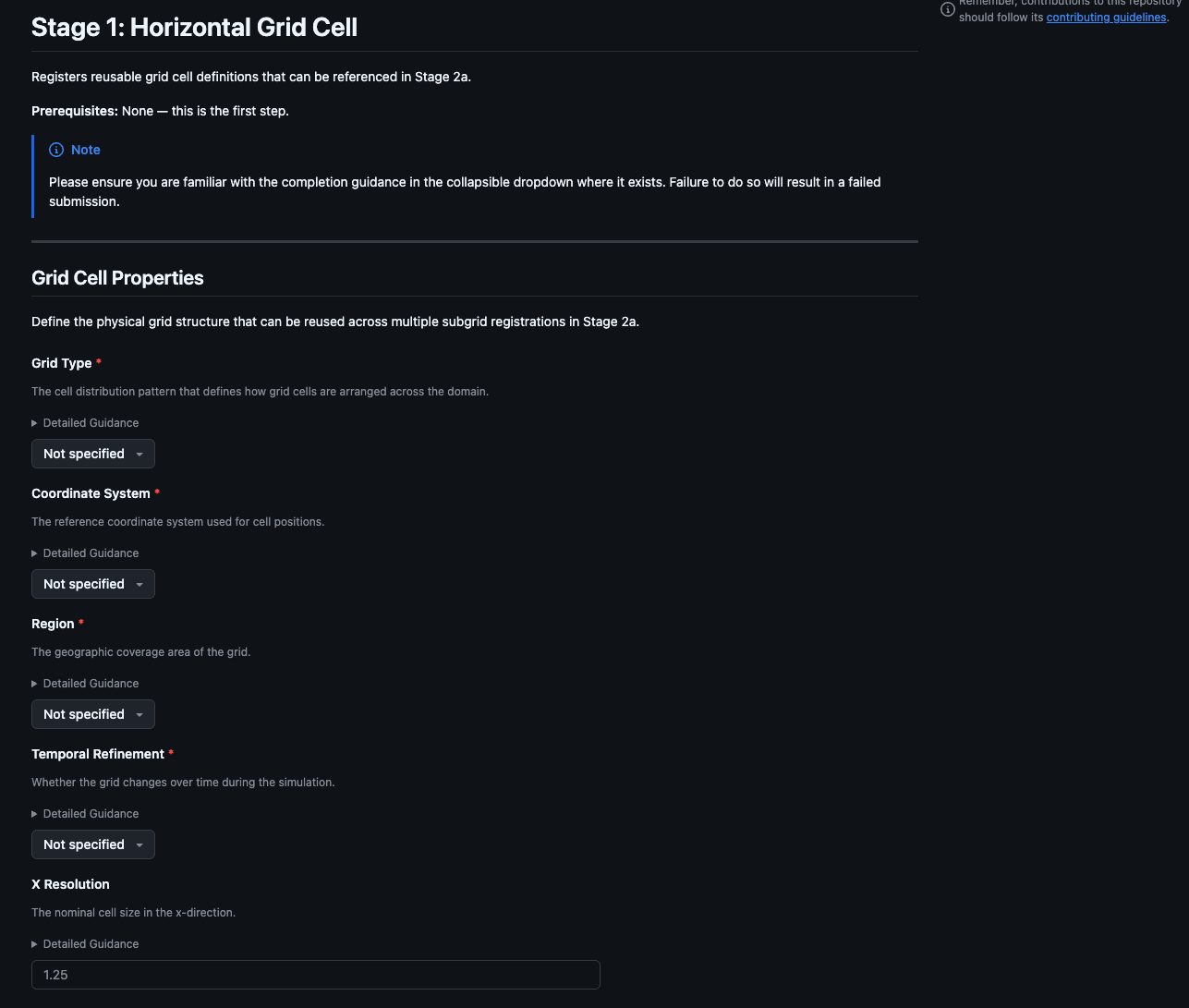This screenshot has height=1008, width=1189.
Task: Click the caret arrow on the Temporal Refinement dropdown
Action: 140,844
